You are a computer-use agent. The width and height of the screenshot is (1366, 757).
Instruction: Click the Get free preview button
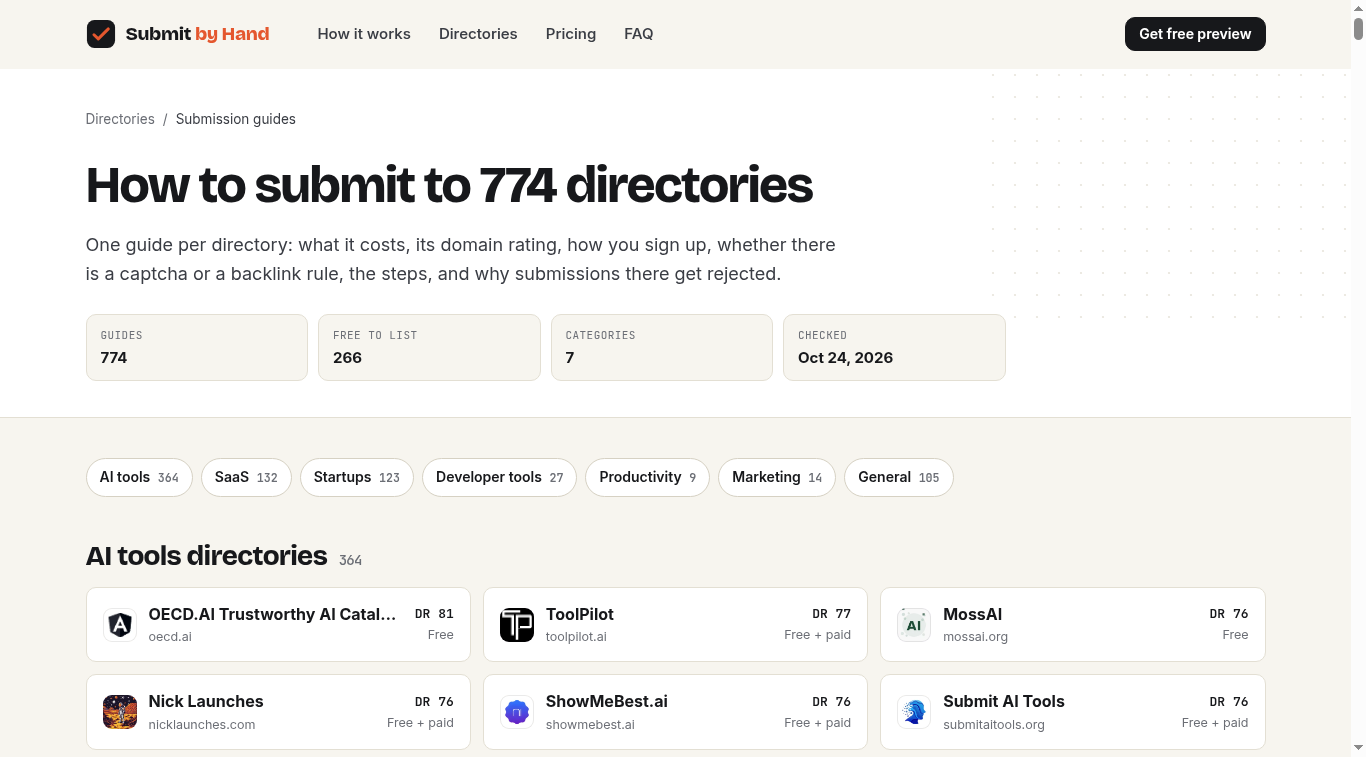click(1195, 34)
